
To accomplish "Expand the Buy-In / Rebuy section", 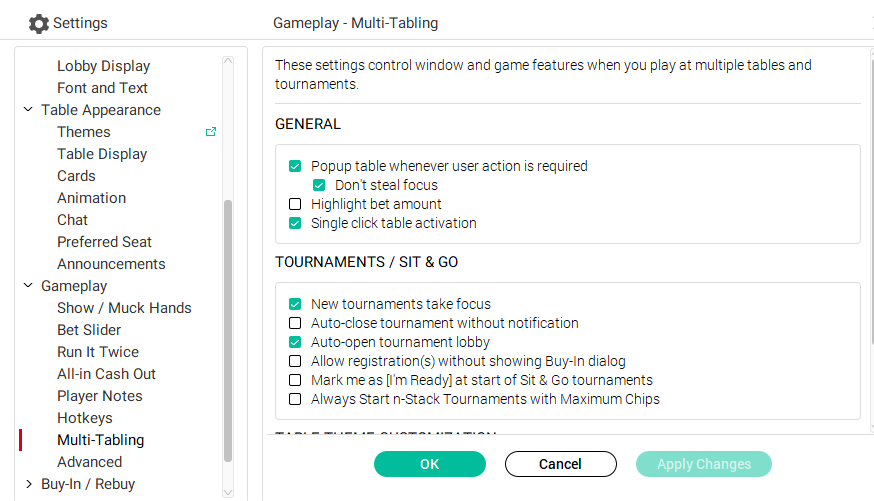I will tap(28, 484).
